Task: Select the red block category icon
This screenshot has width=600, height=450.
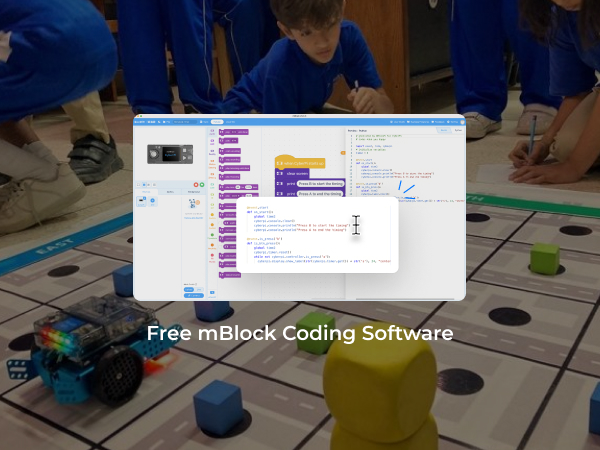Action: pos(212,257)
